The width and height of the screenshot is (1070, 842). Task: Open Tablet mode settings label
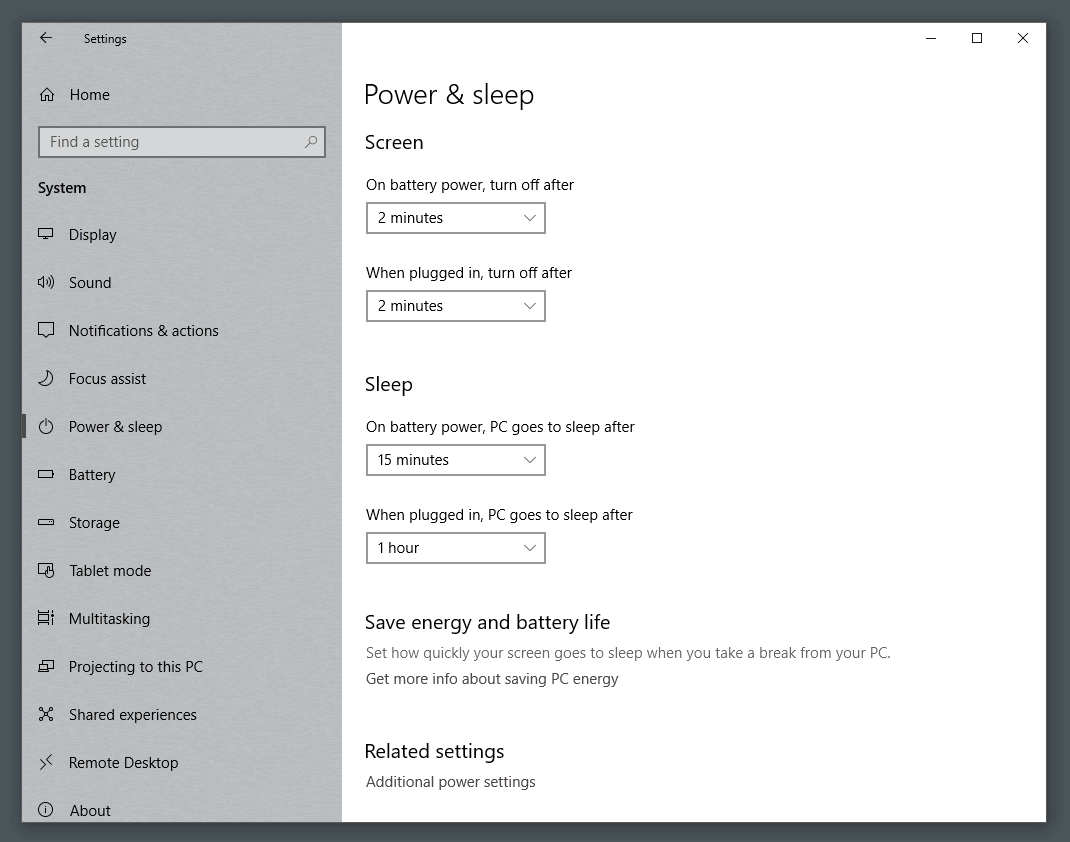(111, 570)
